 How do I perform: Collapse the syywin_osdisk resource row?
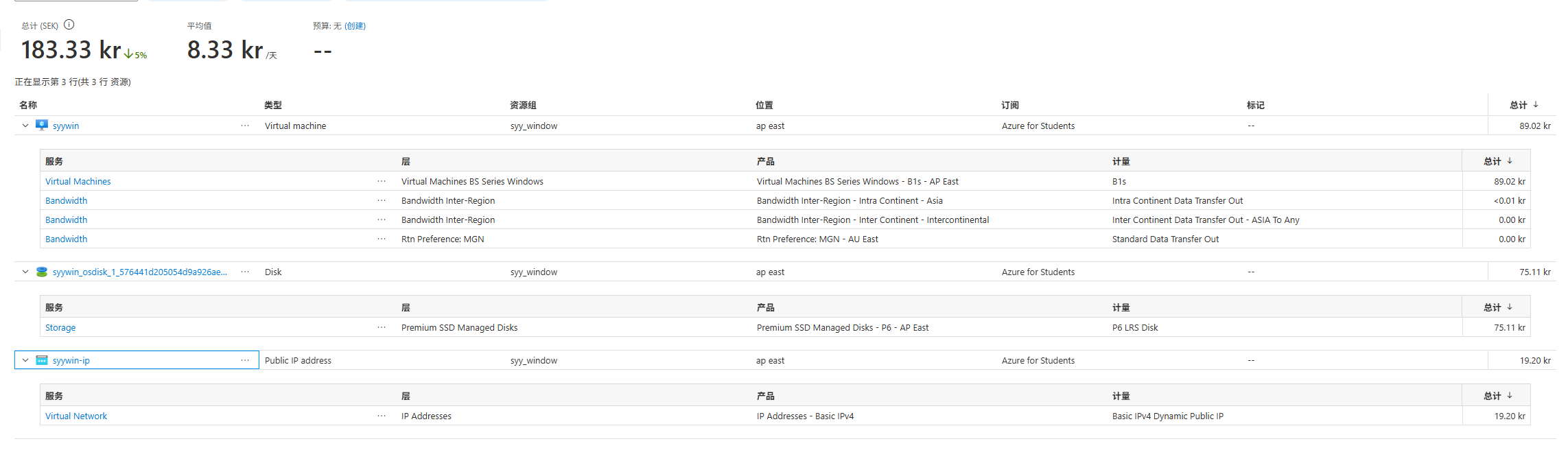(x=25, y=272)
